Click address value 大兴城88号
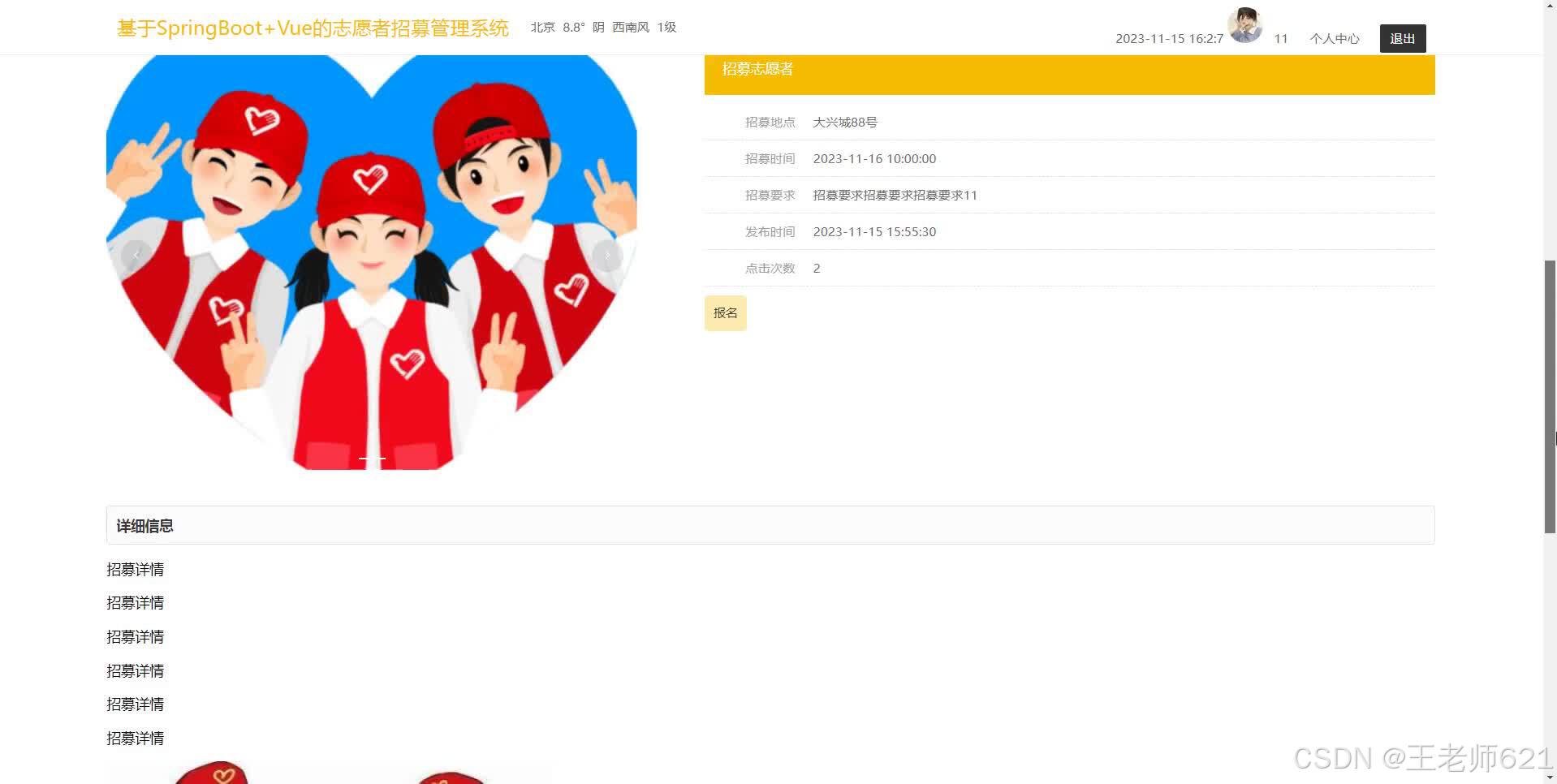The image size is (1557, 784). 845,122
